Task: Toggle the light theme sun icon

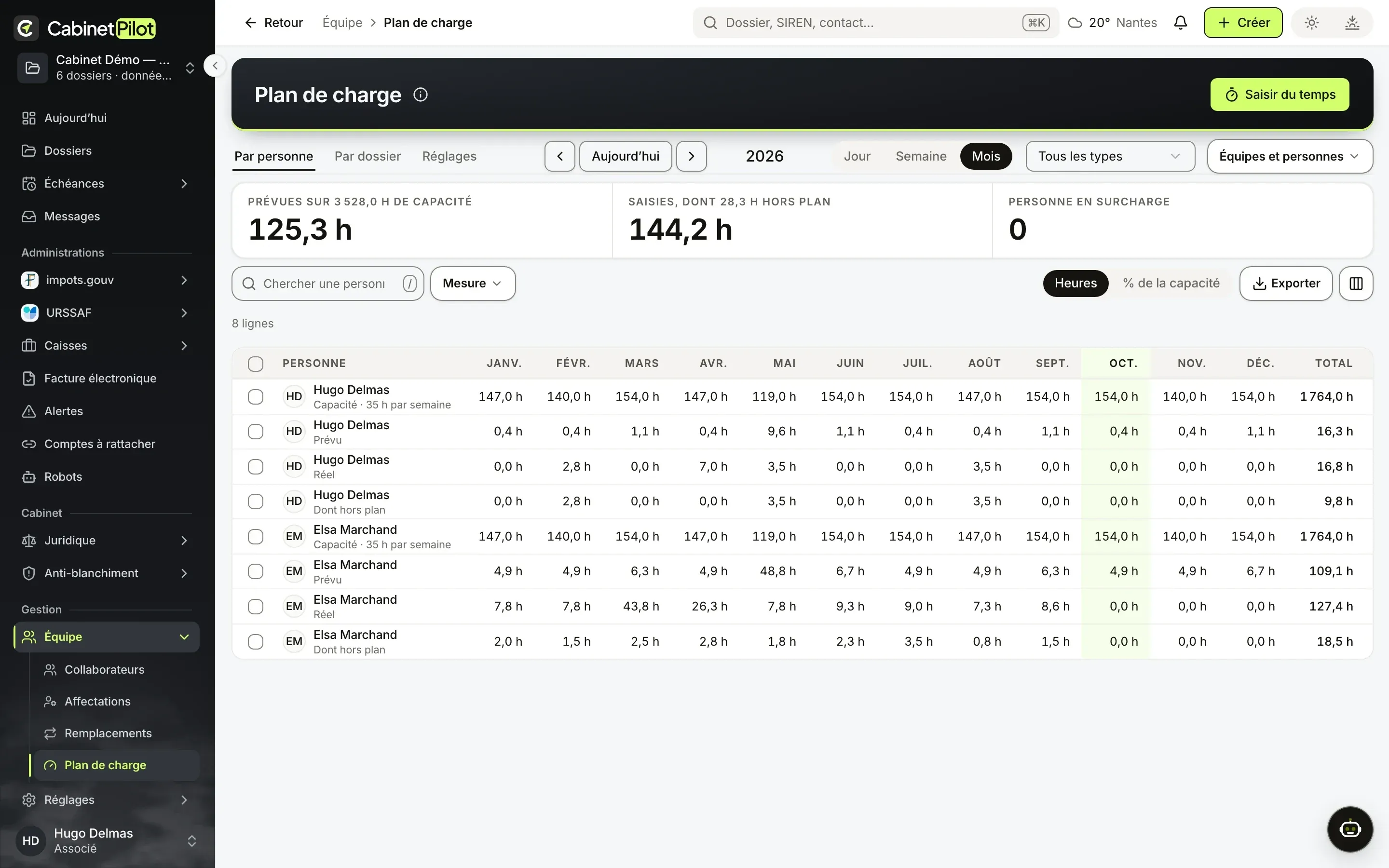Action: [x=1311, y=22]
